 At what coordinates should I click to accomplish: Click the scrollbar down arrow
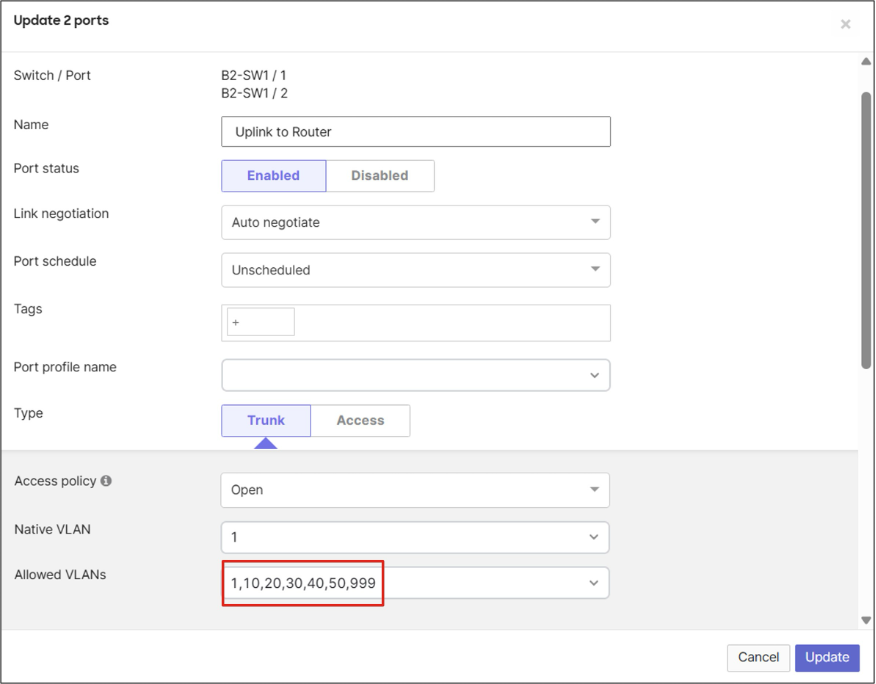coord(866,620)
